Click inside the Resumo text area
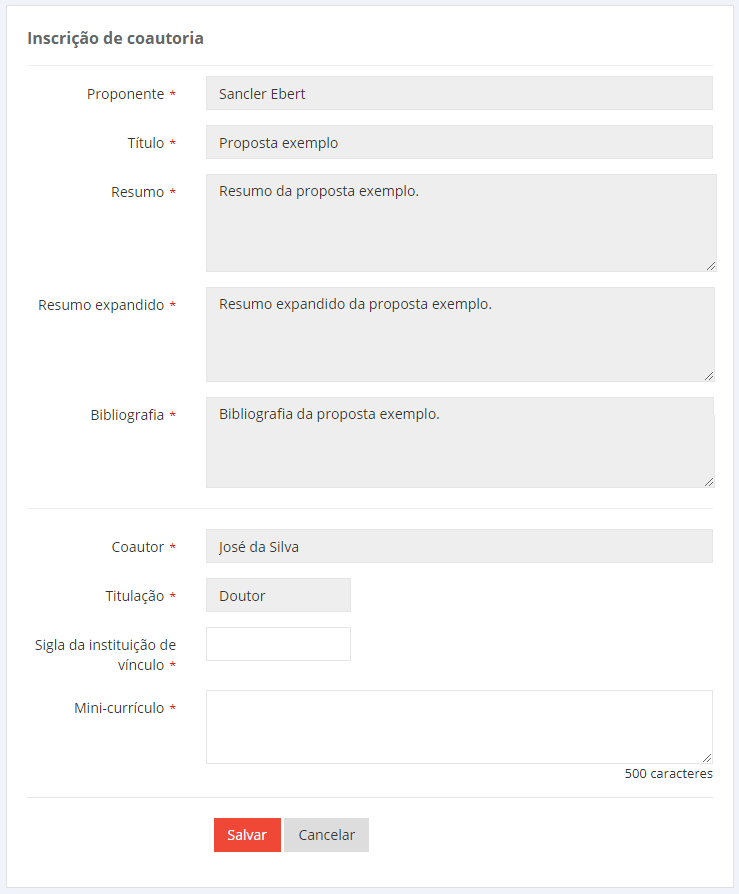 coord(459,223)
